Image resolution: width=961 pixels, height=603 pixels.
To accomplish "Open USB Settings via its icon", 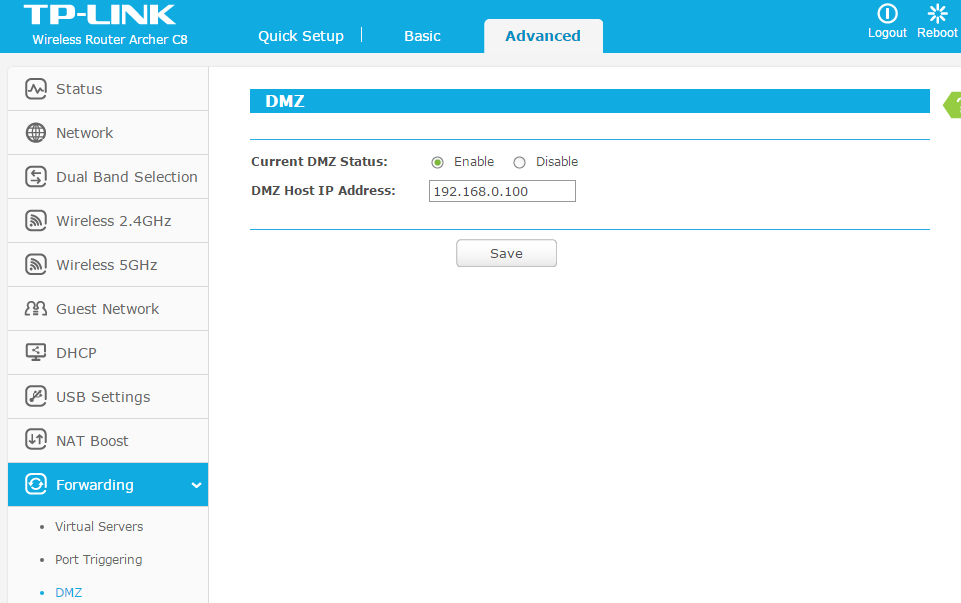I will click(x=34, y=396).
